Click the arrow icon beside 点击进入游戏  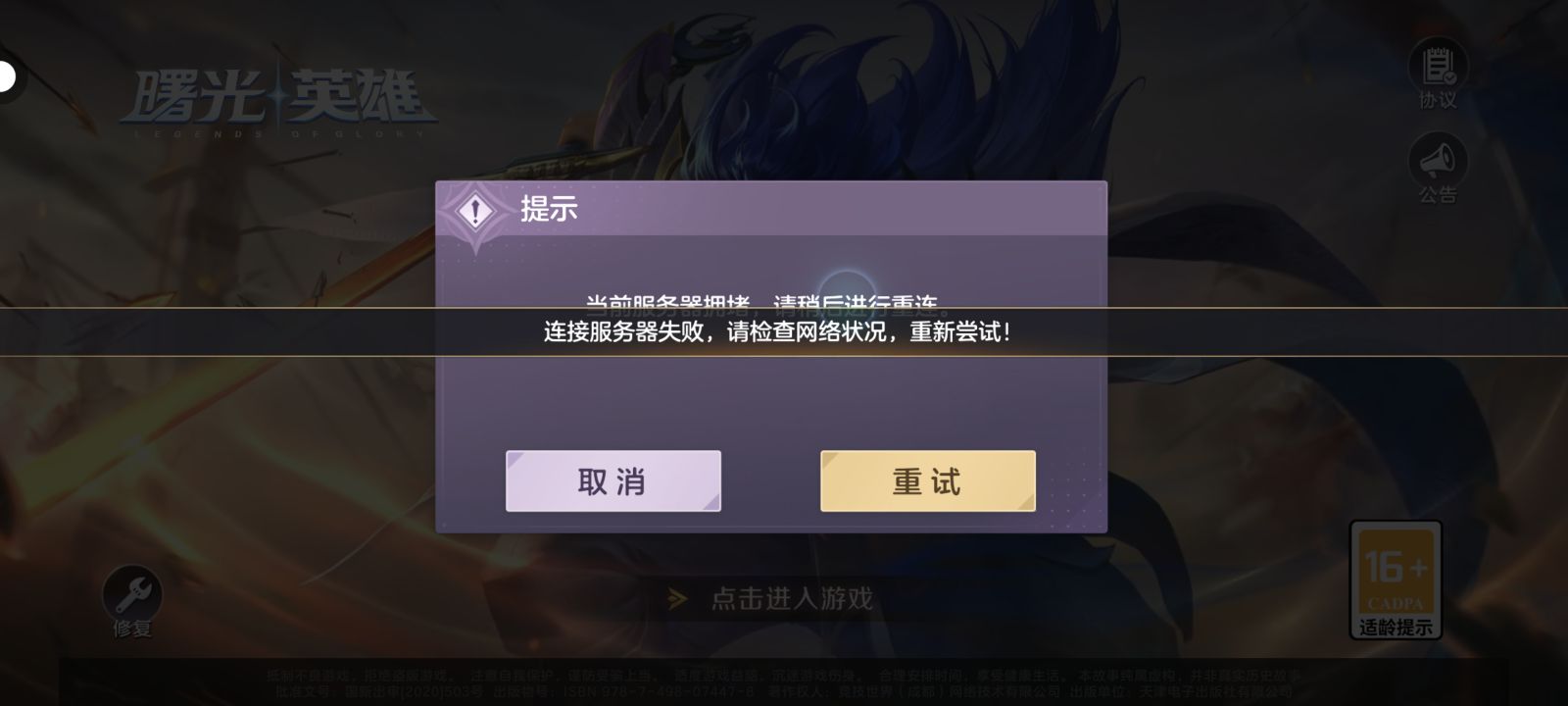(677, 598)
